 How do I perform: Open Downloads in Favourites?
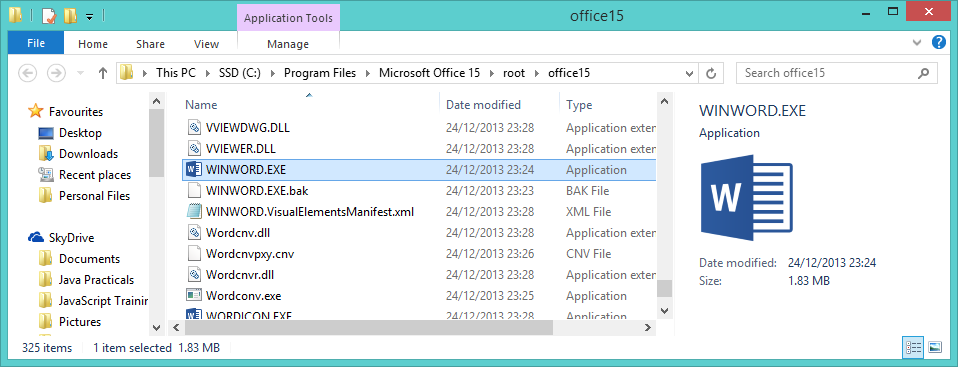click(x=88, y=153)
